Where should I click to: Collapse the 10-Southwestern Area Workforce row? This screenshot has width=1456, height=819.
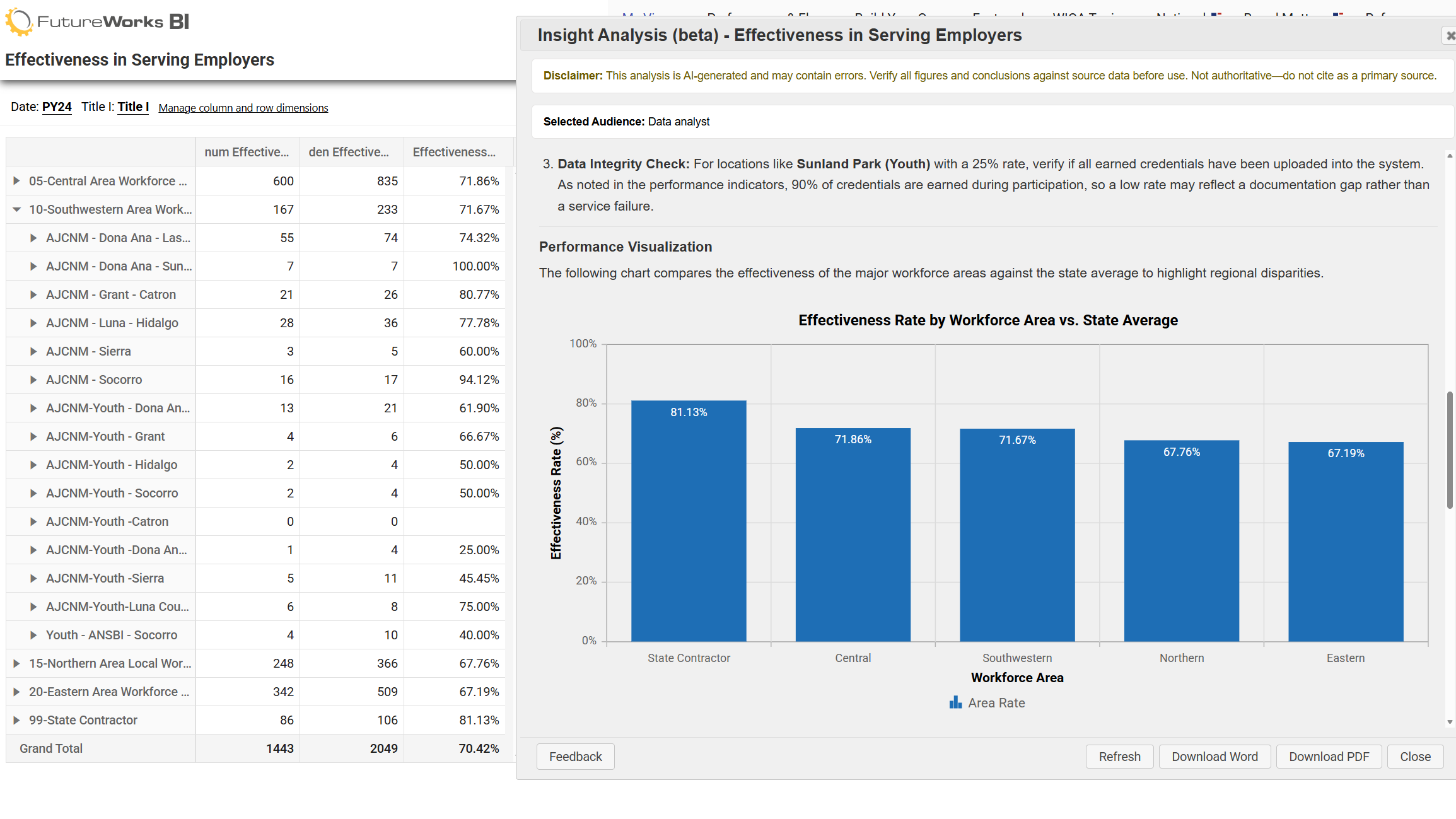(16, 209)
